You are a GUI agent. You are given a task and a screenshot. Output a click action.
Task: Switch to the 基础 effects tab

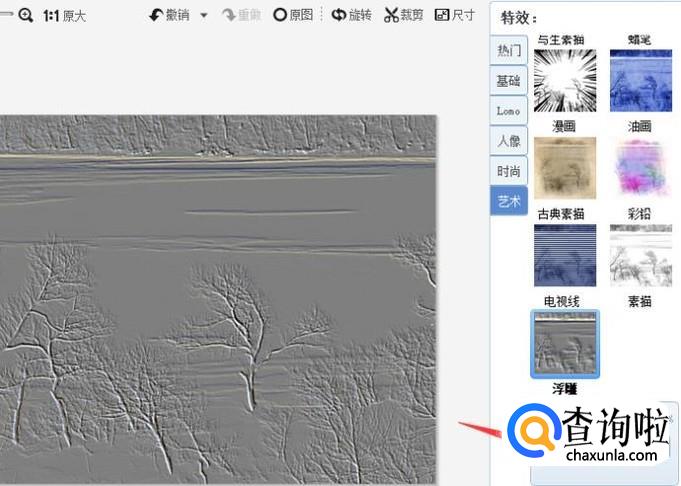(x=509, y=81)
